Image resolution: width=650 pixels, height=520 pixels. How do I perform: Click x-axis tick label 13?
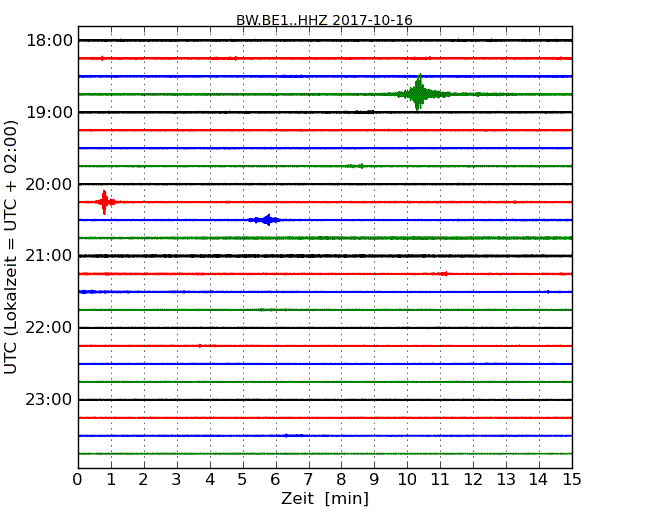coord(506,480)
